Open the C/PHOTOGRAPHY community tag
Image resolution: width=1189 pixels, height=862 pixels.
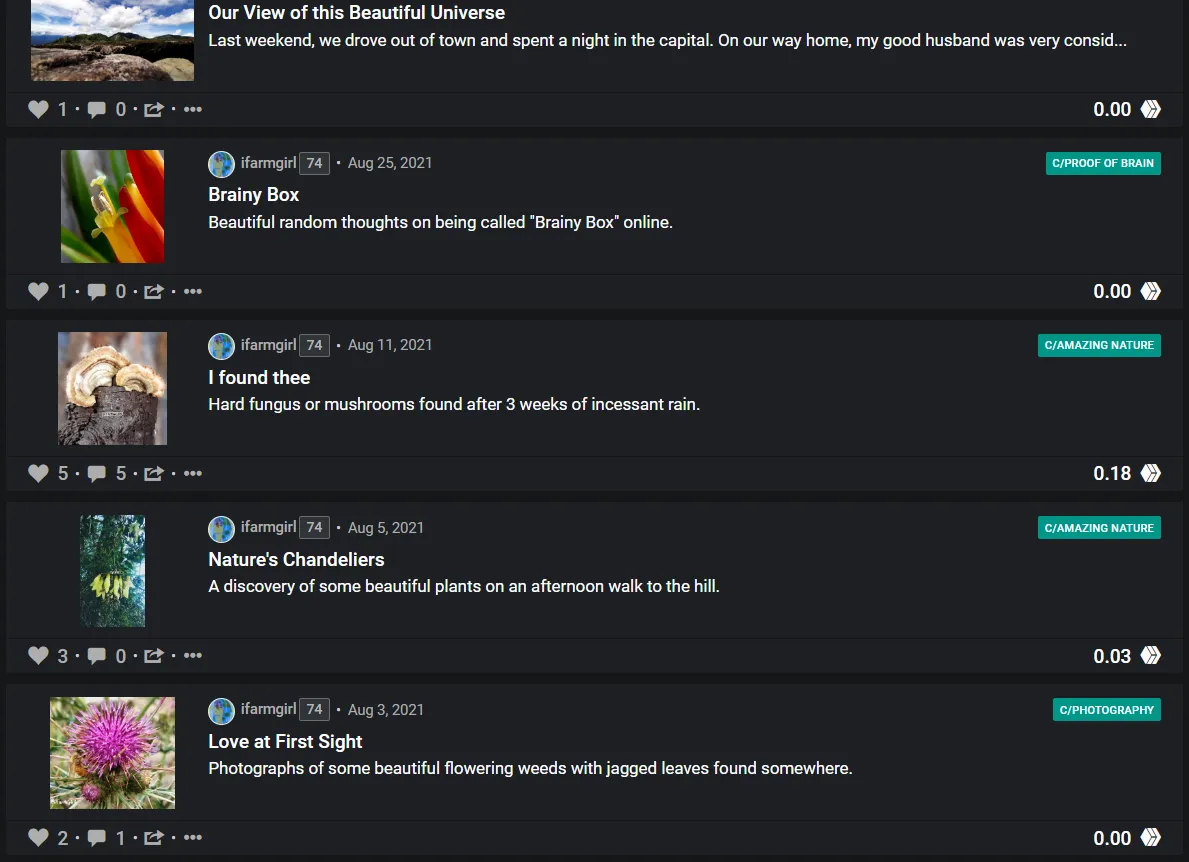(1107, 710)
